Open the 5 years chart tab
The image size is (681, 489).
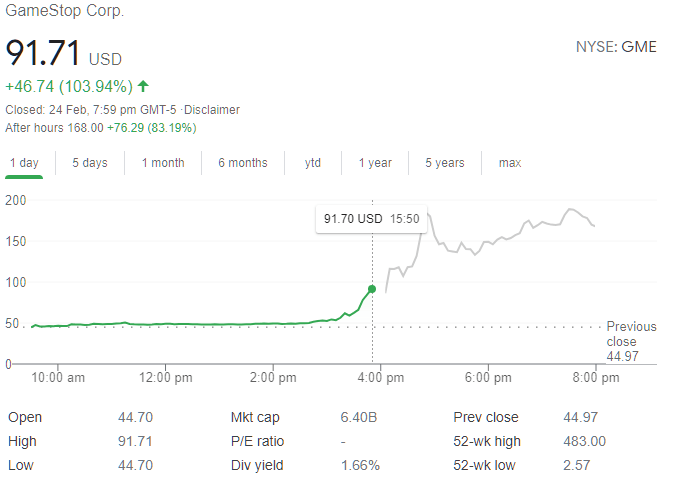click(x=445, y=163)
